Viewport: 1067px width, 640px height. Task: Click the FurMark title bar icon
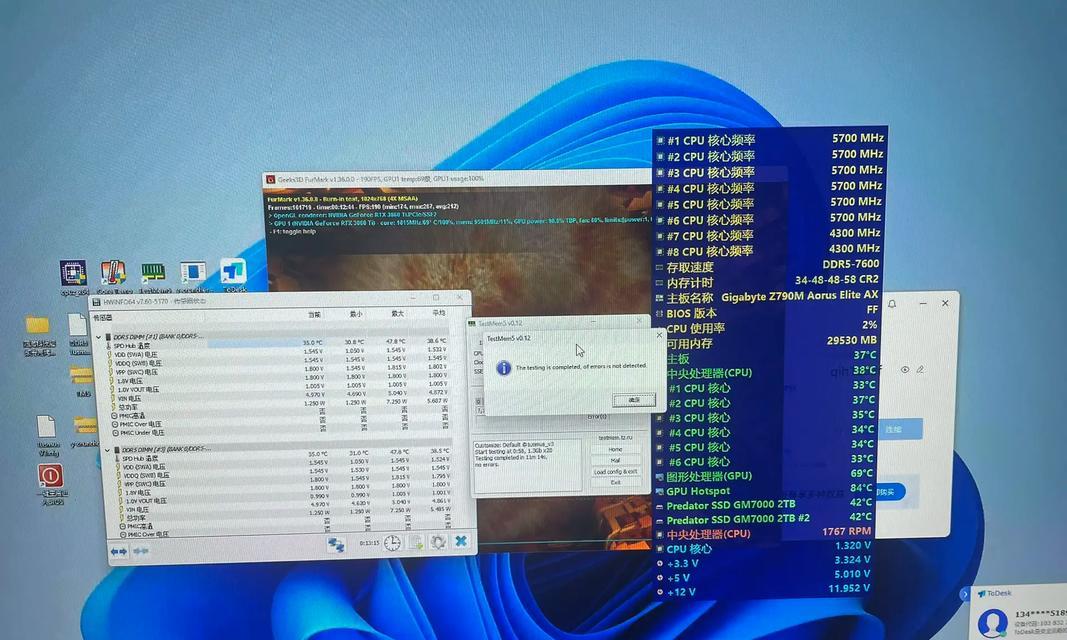click(271, 180)
